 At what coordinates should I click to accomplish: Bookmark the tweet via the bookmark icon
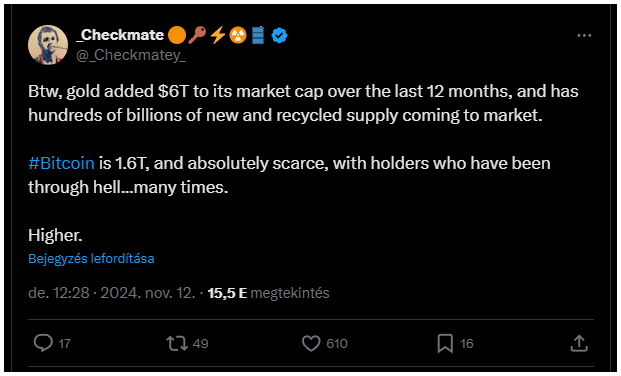(445, 344)
